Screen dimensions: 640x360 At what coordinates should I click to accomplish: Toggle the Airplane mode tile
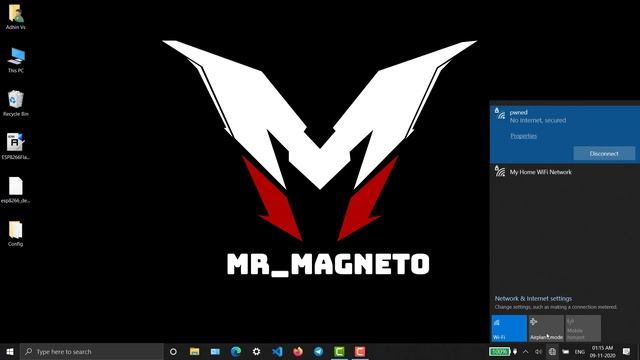546,328
